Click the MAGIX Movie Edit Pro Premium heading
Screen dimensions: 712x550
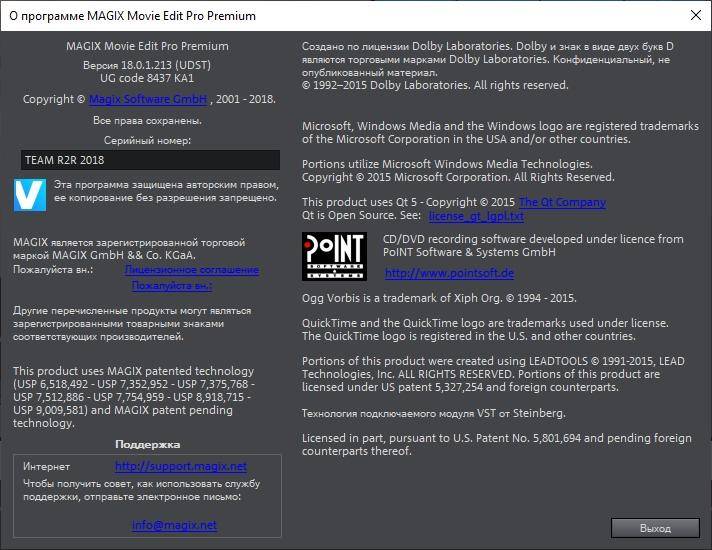click(148, 46)
